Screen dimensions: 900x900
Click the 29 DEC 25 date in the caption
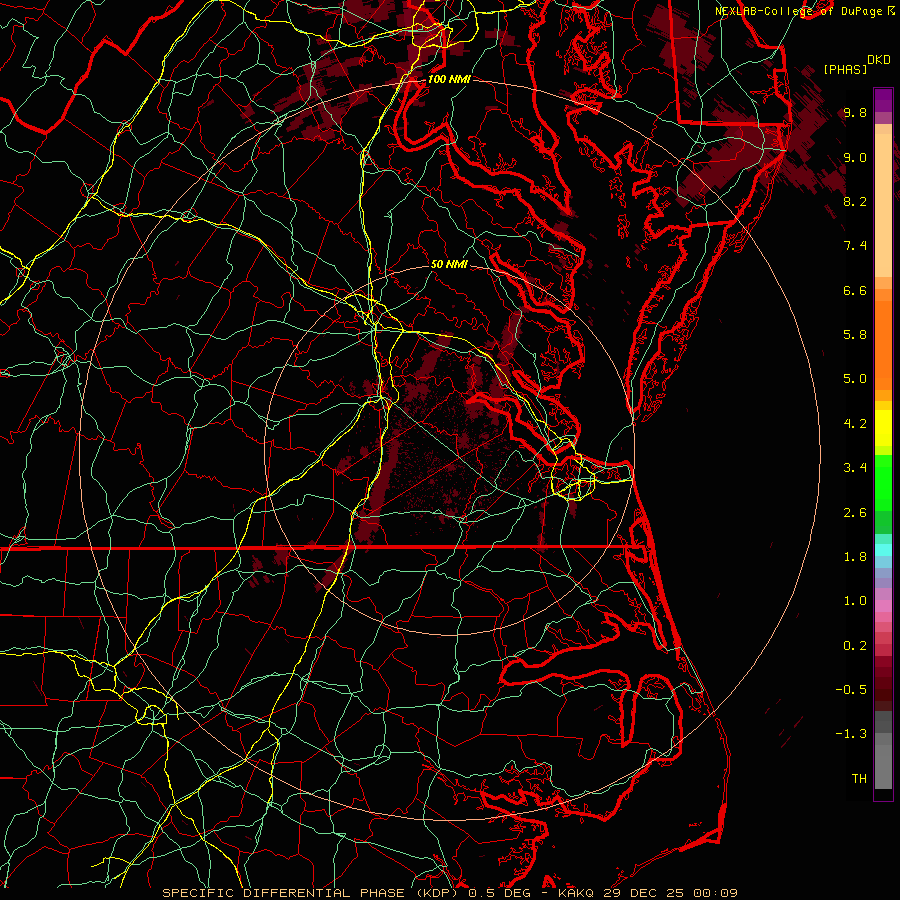(641, 893)
